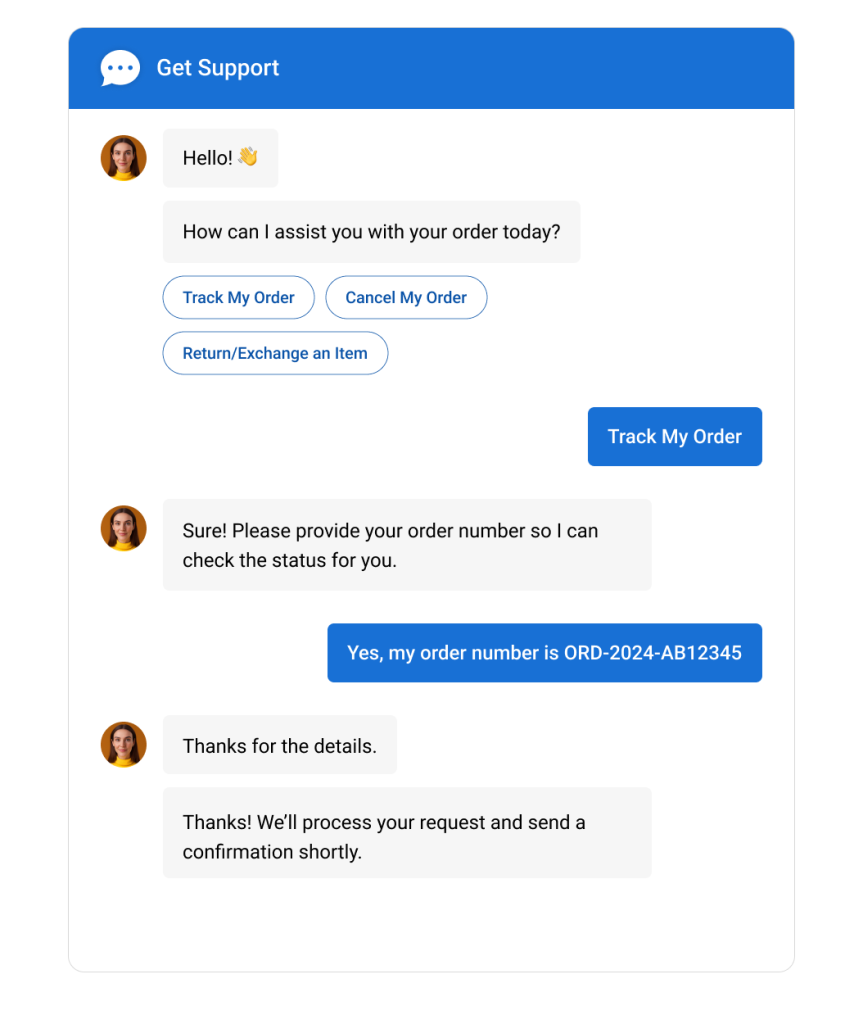Click the agent avatar beside 'Thanks for the details'
This screenshot has height=1024, width=863.
[x=124, y=744]
